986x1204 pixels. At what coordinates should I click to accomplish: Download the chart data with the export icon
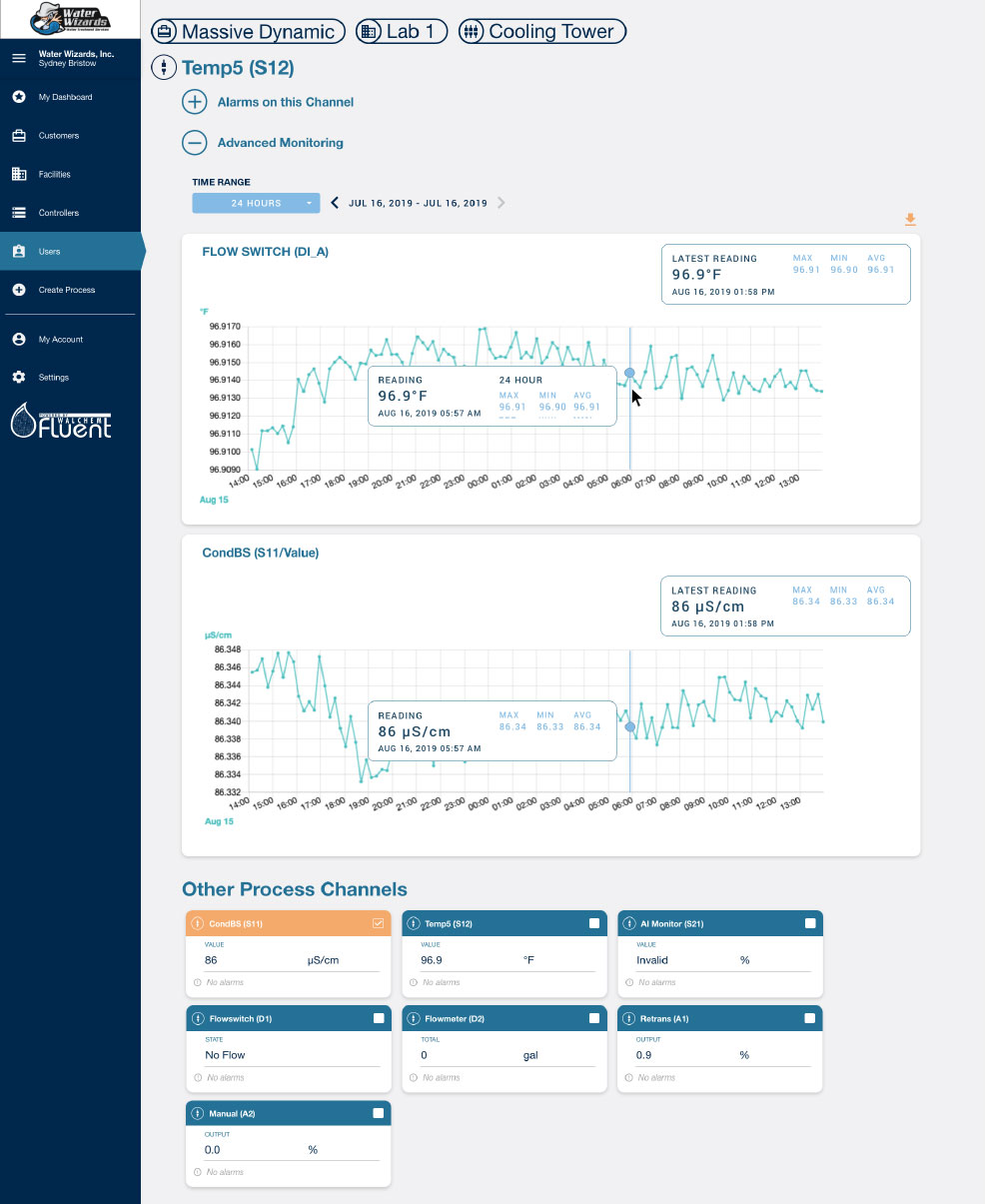point(909,219)
